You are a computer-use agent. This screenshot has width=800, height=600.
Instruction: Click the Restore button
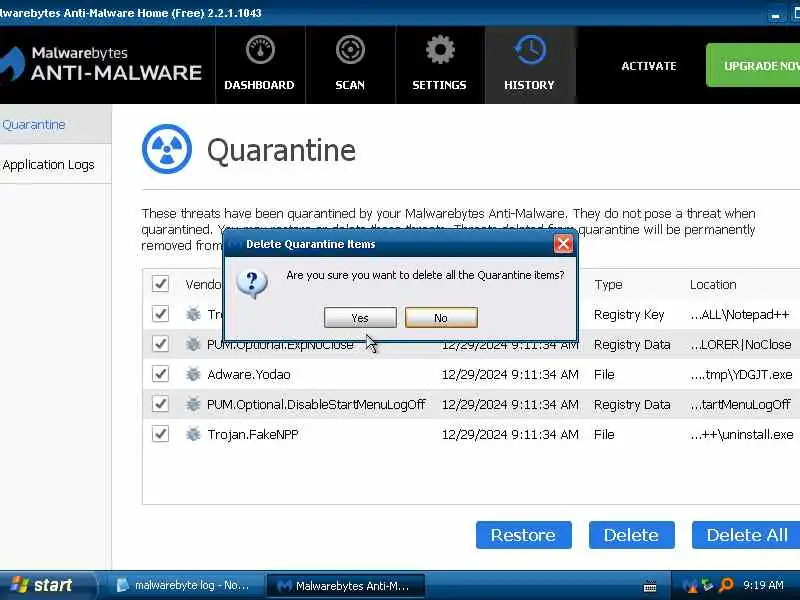tap(523, 535)
